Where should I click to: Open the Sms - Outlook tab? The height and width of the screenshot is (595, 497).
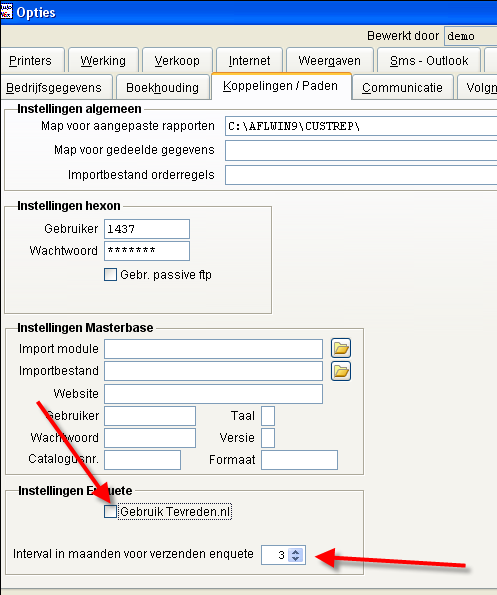click(x=429, y=60)
